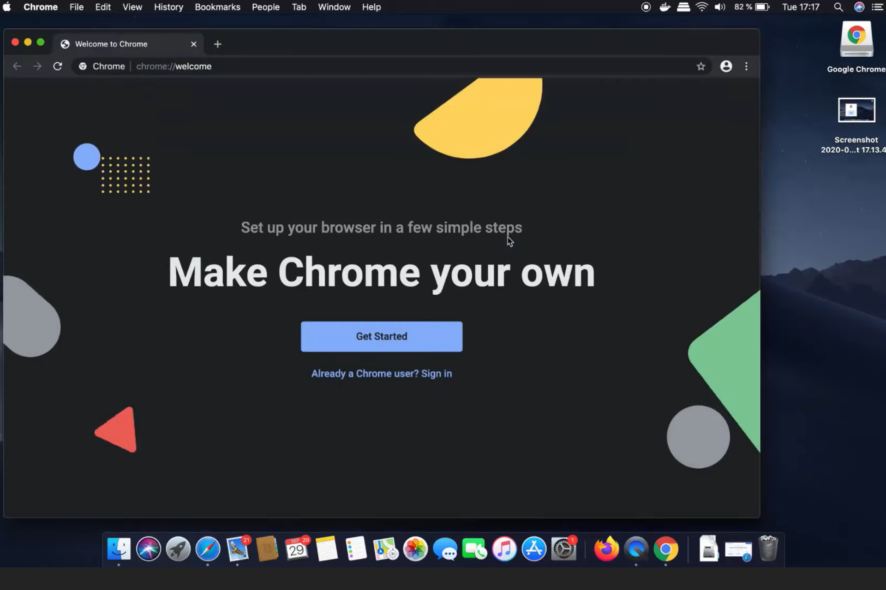Open Mail stamp icon in the Dock

point(237,549)
